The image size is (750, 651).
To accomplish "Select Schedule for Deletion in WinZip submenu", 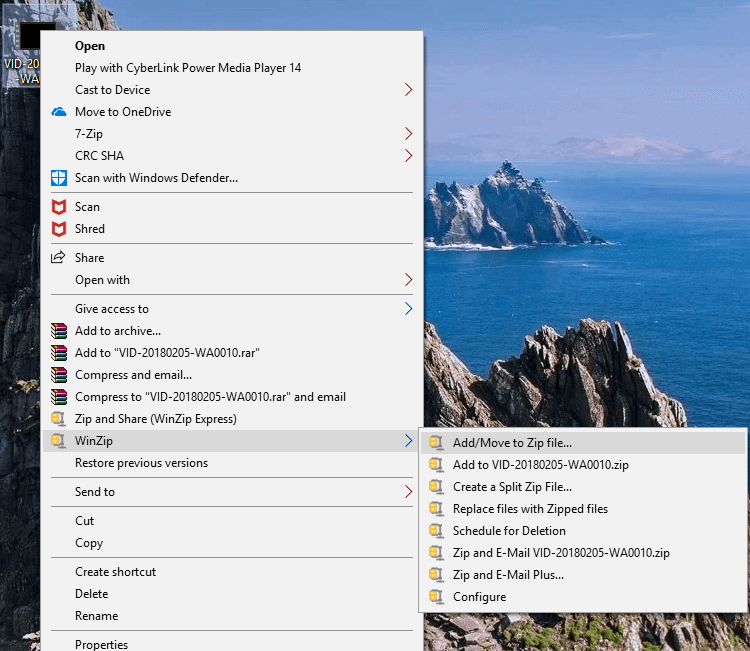I will [x=509, y=531].
